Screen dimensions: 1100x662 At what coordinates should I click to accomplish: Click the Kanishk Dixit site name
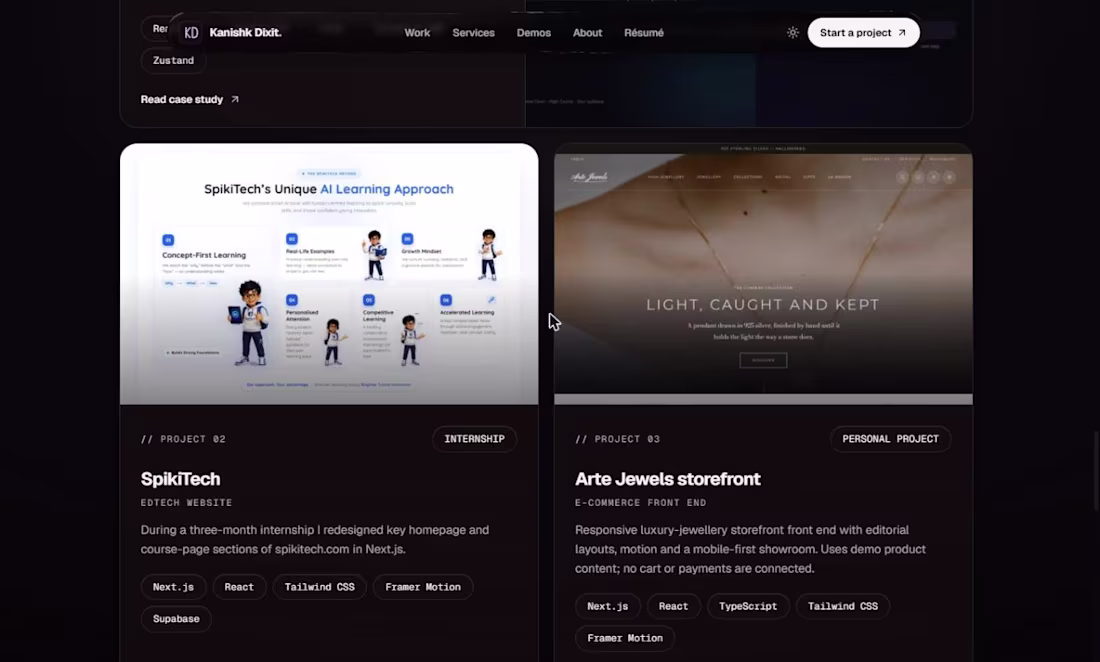245,32
